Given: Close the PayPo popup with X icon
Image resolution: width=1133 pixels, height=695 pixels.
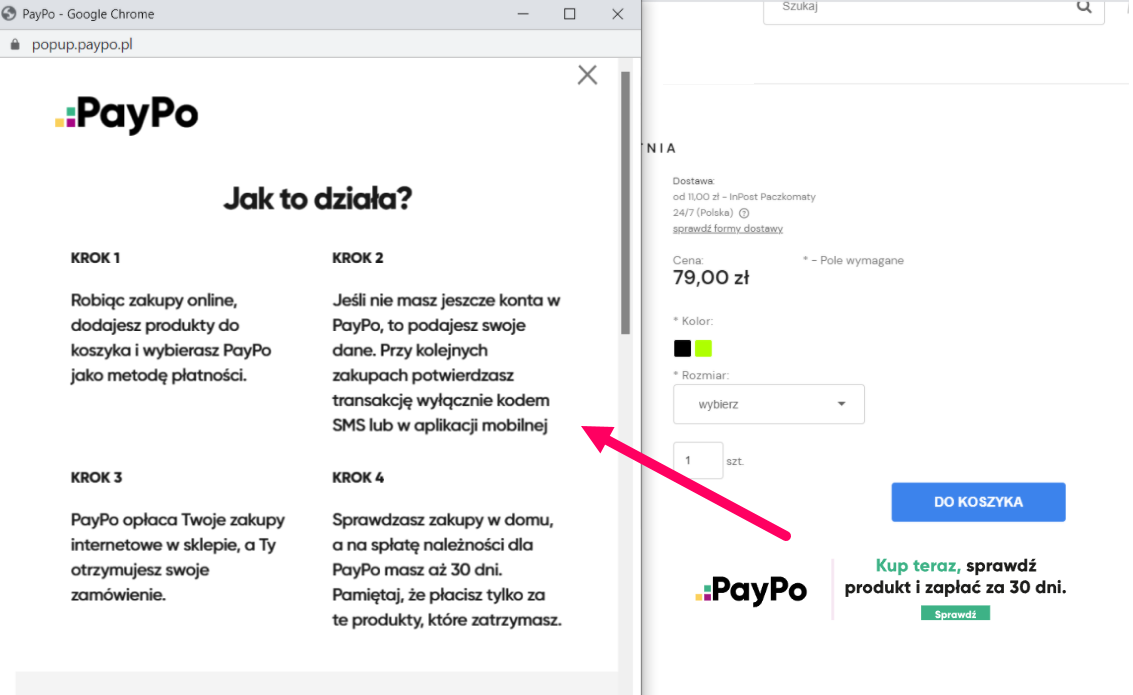Looking at the screenshot, I should point(587,75).
